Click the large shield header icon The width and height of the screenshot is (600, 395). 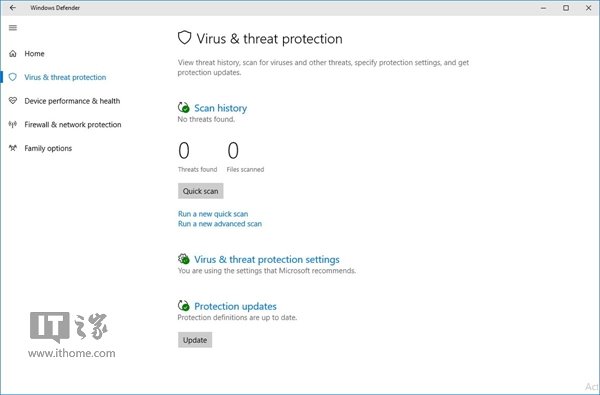coord(184,38)
